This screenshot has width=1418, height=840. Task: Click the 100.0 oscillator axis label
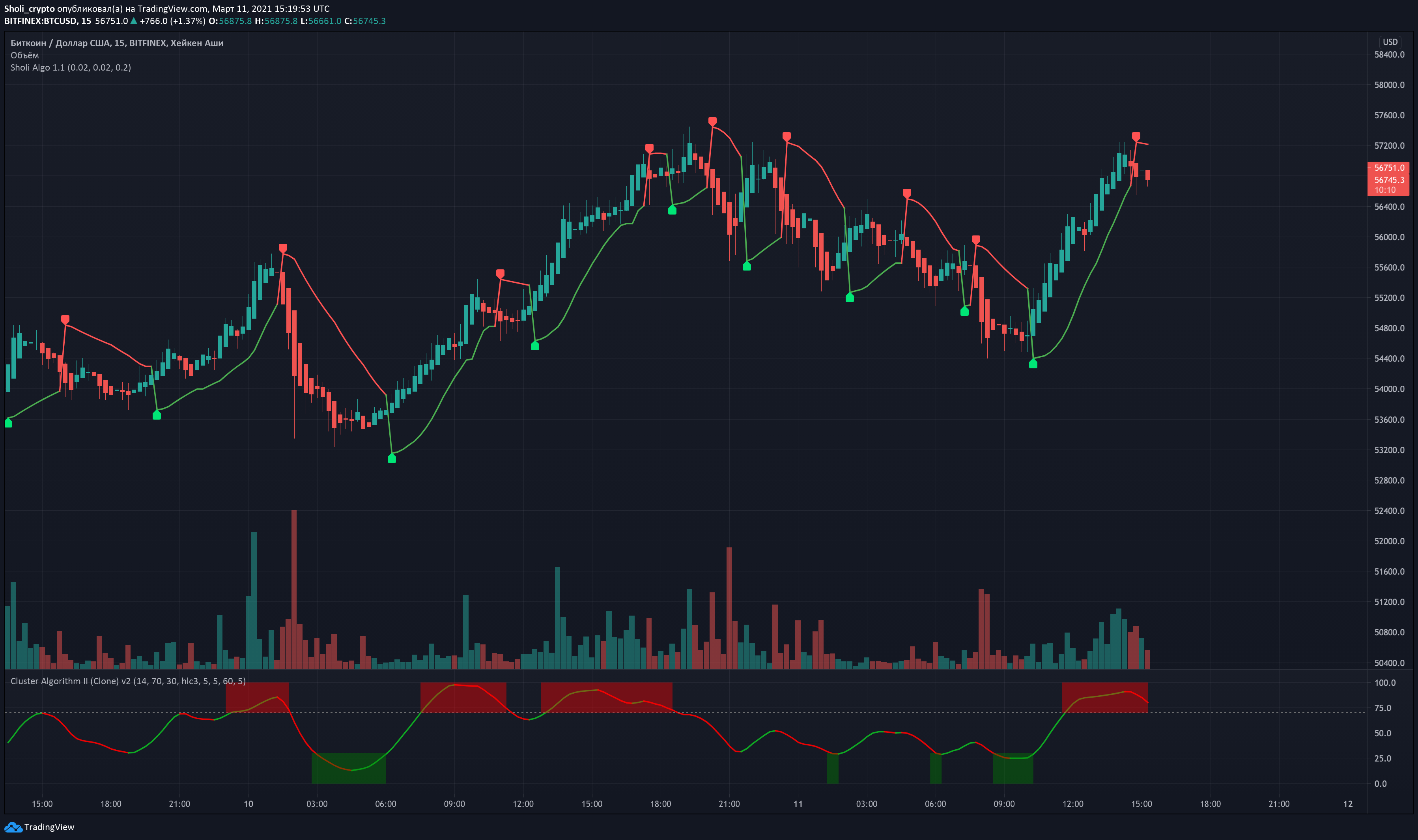pos(1384,683)
